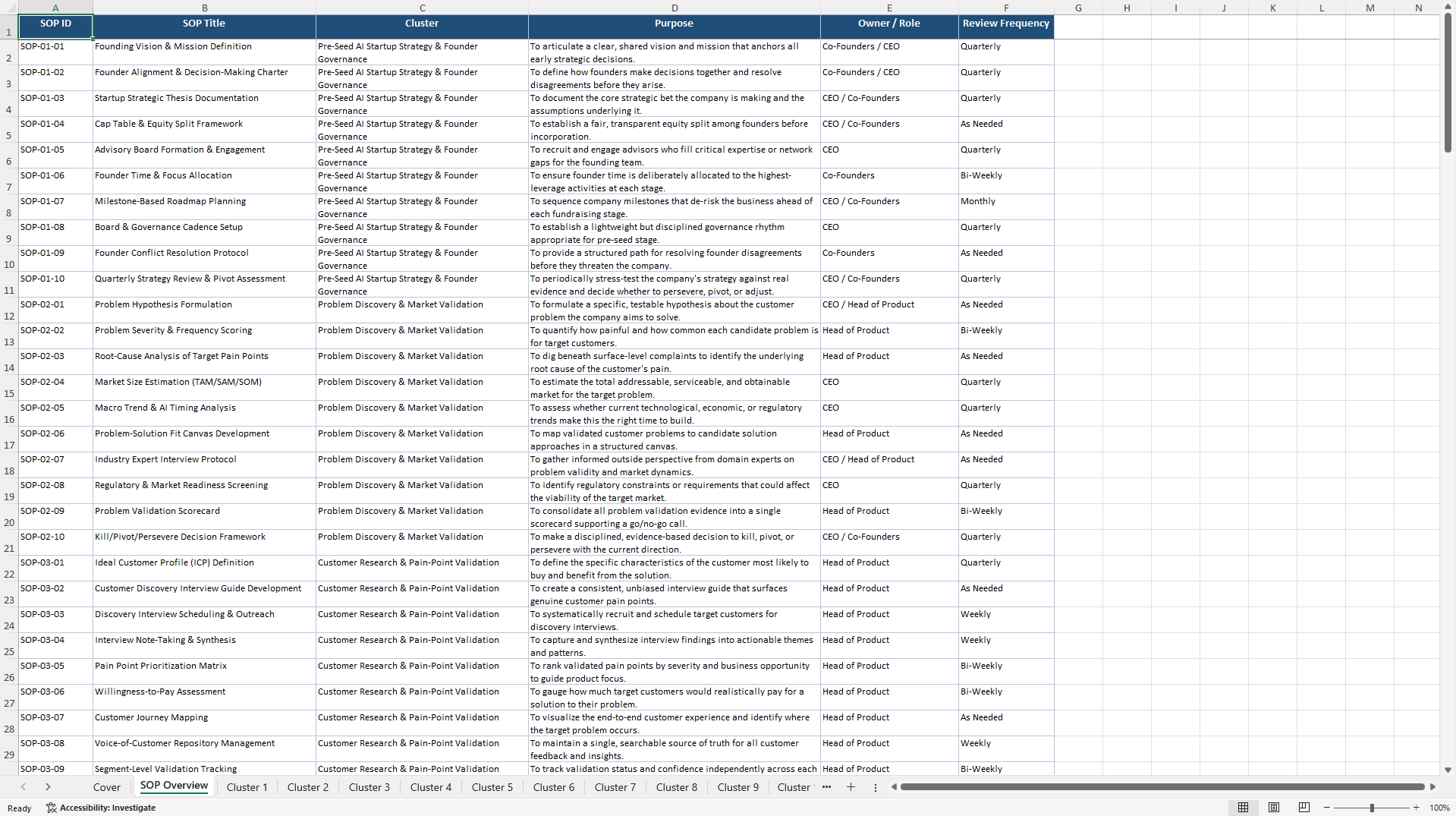Screen dimensions: 1456x816
Task: Select column G header
Action: click(1078, 8)
